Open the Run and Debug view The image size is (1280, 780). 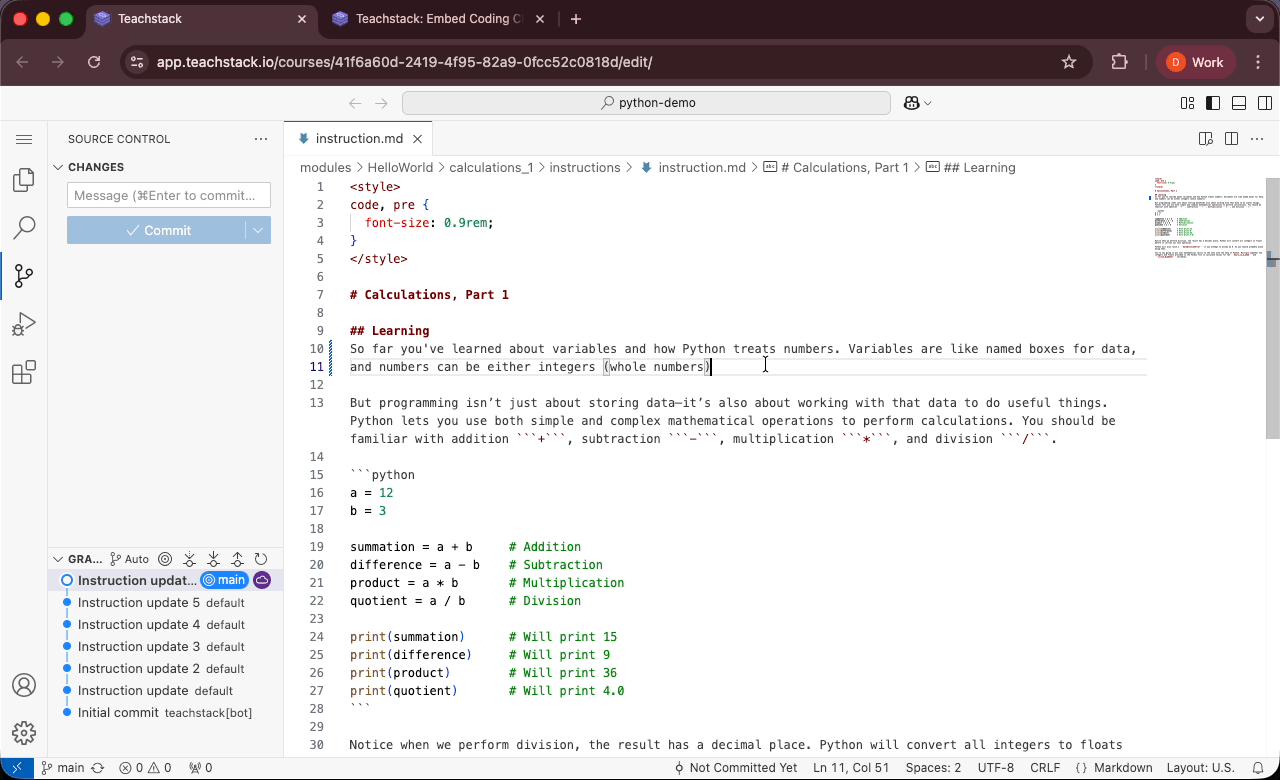(24, 324)
